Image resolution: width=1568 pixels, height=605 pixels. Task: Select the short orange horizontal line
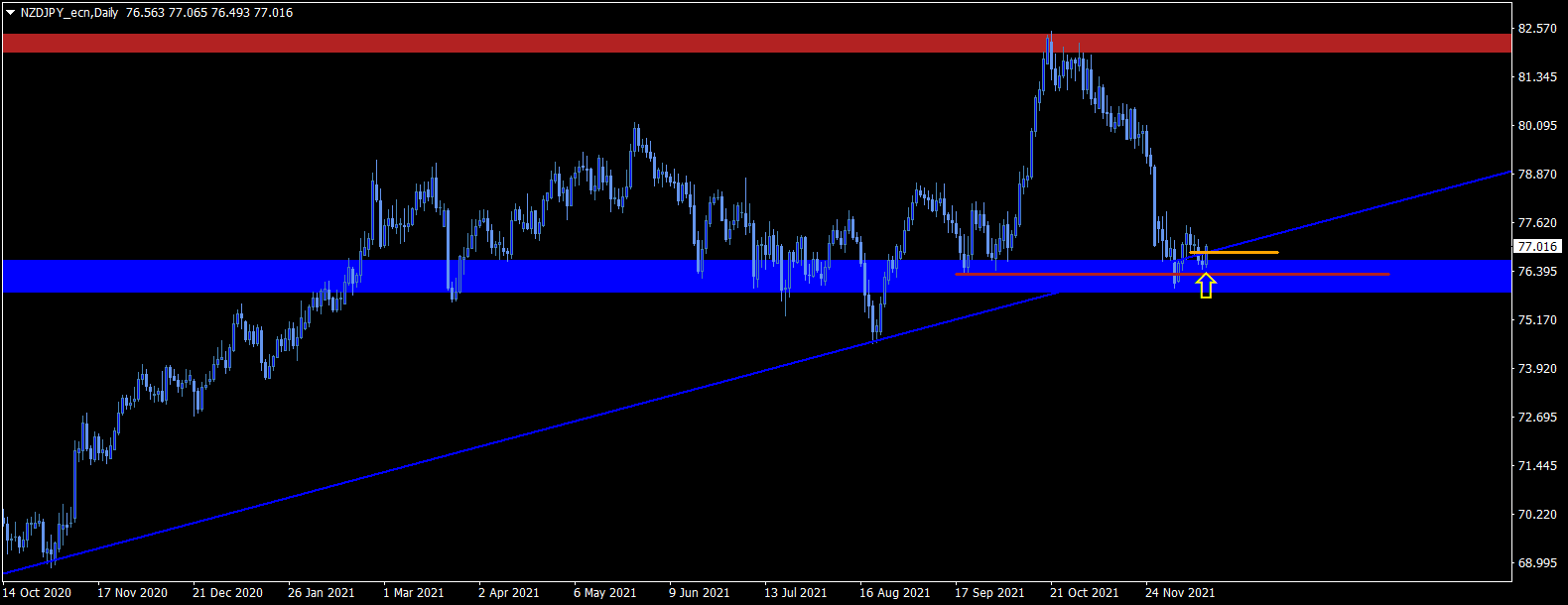pyautogui.click(x=1234, y=253)
